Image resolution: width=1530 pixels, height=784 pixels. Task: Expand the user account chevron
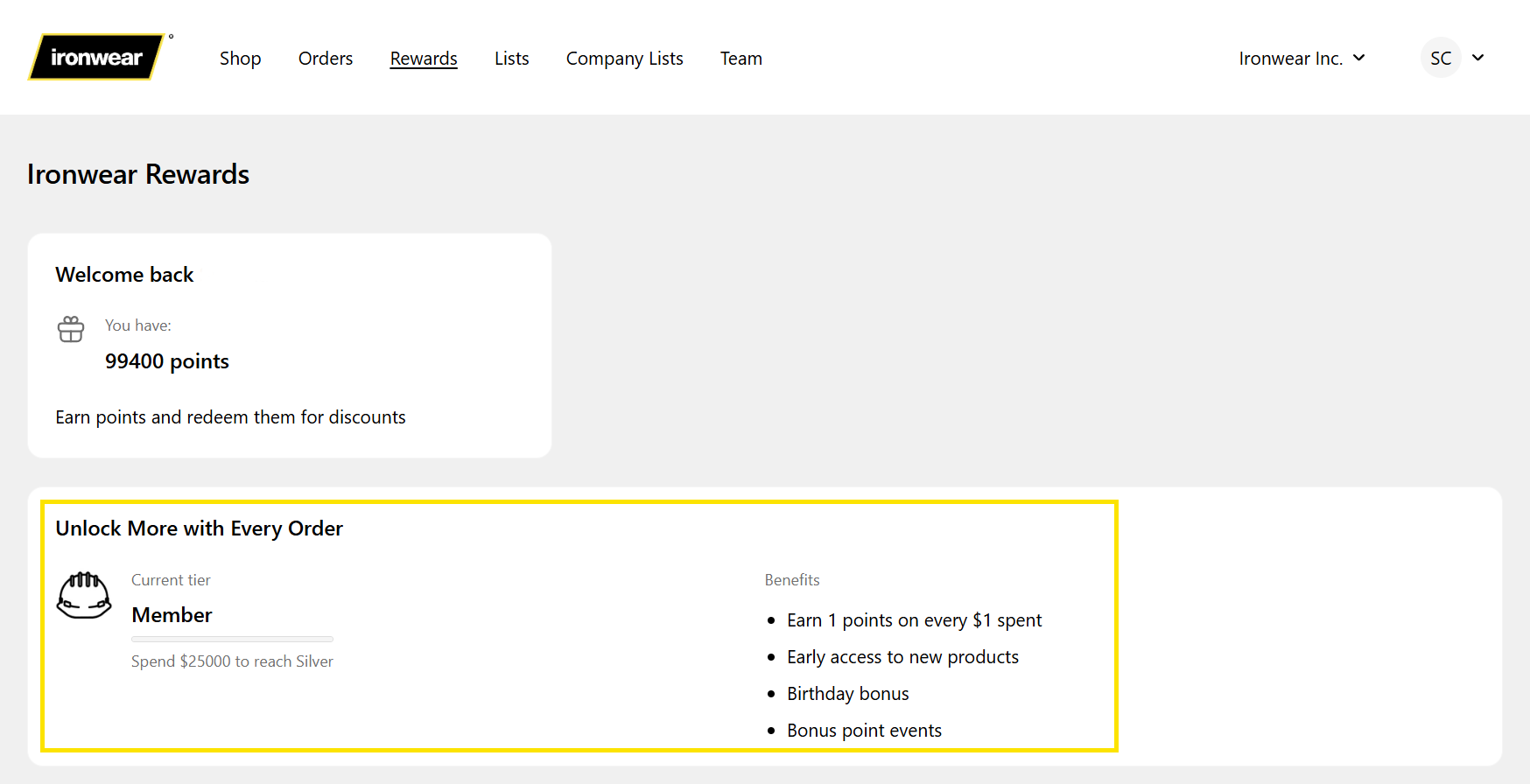1478,59
